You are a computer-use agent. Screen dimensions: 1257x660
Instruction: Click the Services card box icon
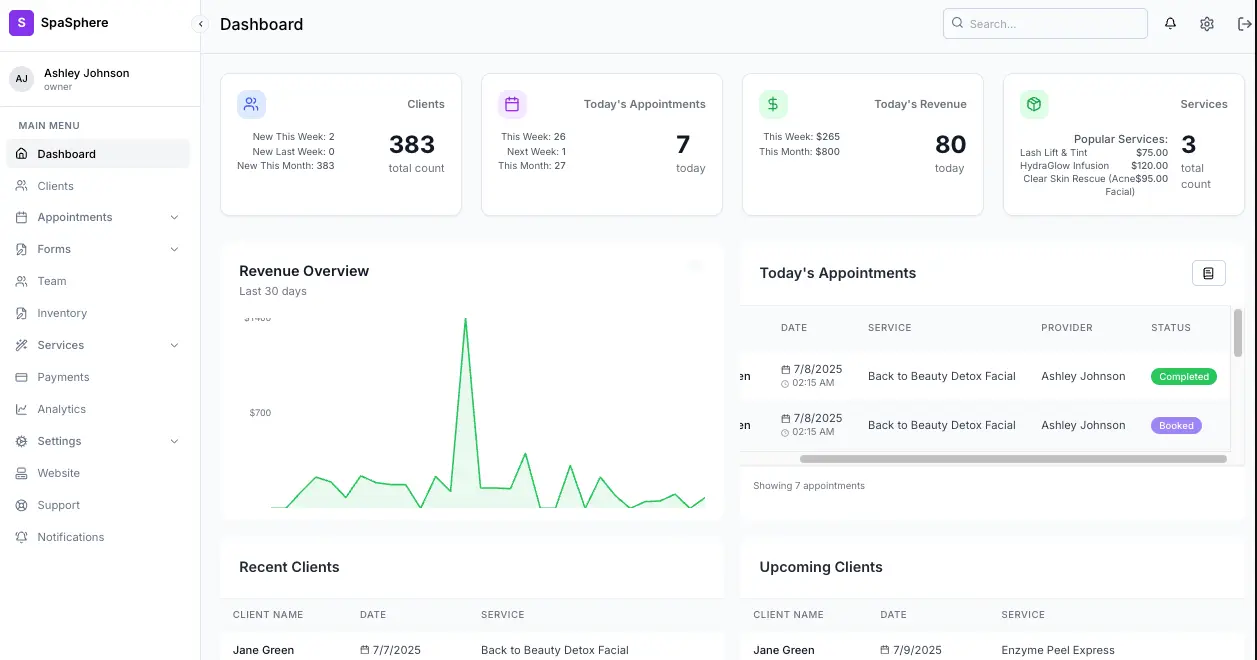click(x=1034, y=104)
